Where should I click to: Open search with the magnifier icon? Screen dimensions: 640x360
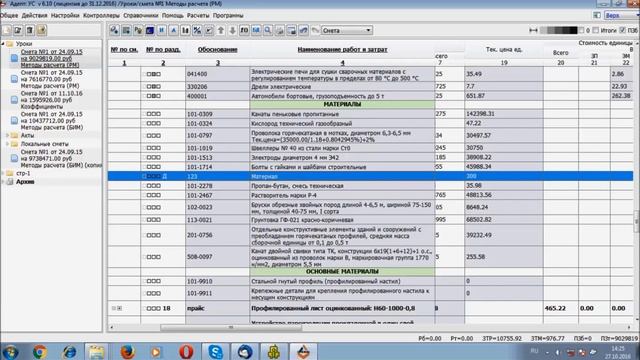[x=268, y=30]
